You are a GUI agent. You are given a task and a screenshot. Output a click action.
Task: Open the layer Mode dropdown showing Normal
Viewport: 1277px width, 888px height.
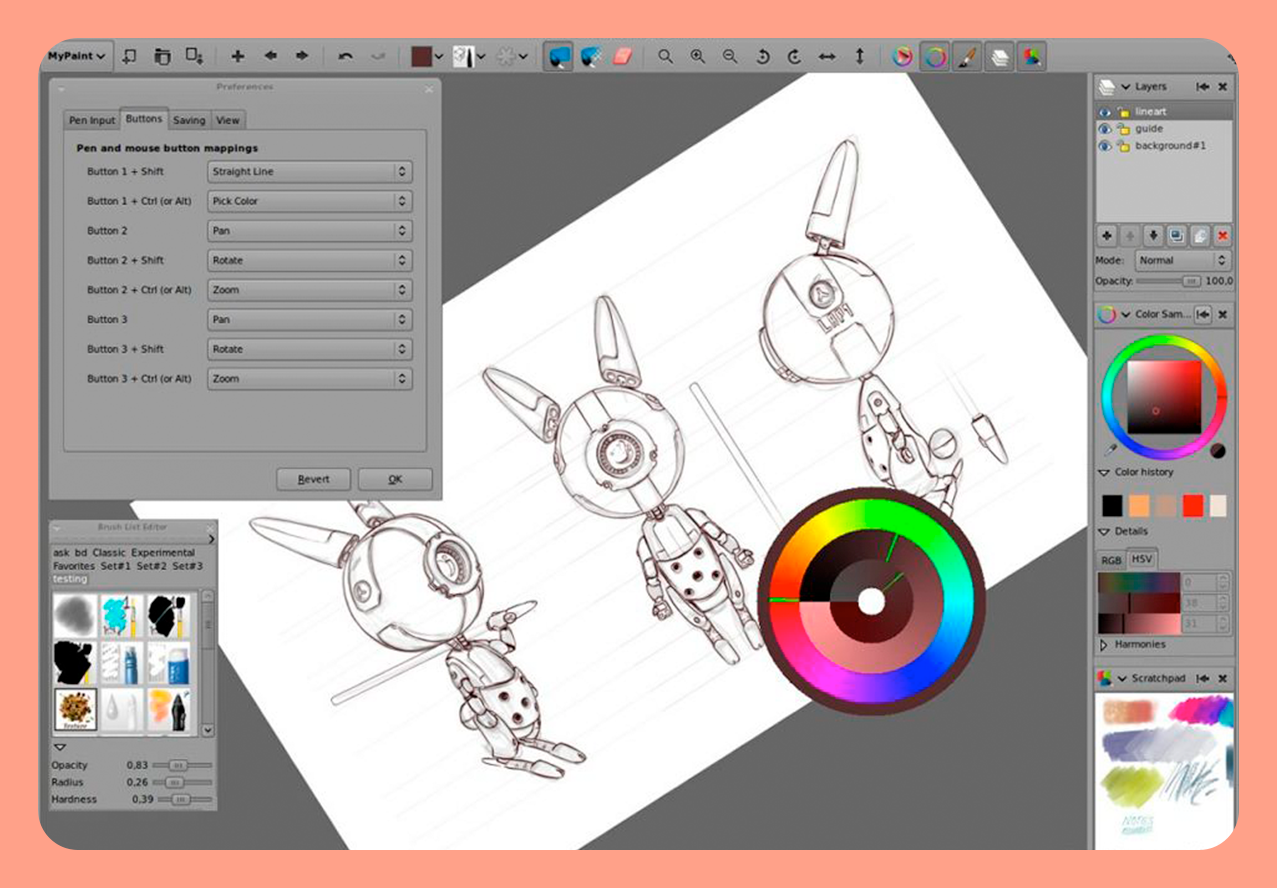click(1182, 260)
